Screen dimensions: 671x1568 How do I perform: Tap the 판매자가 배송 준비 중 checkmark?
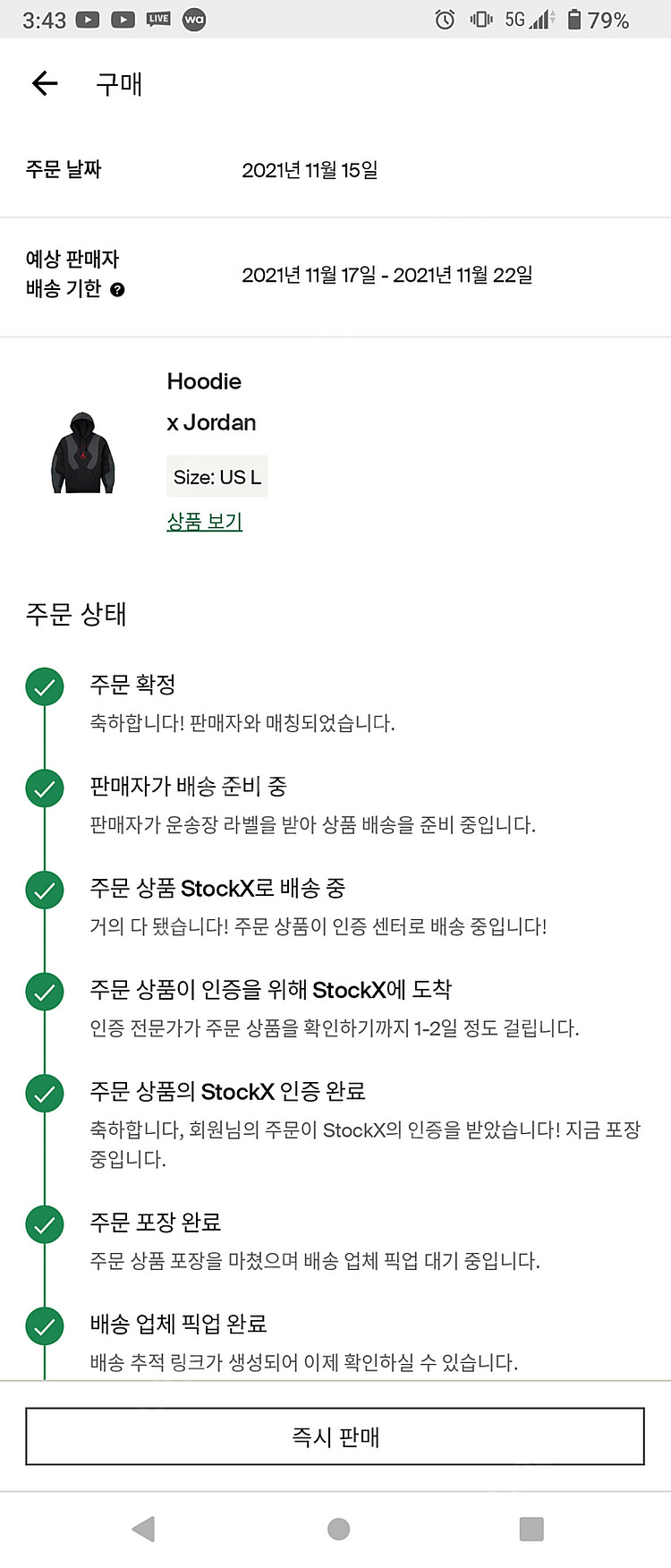point(45,788)
